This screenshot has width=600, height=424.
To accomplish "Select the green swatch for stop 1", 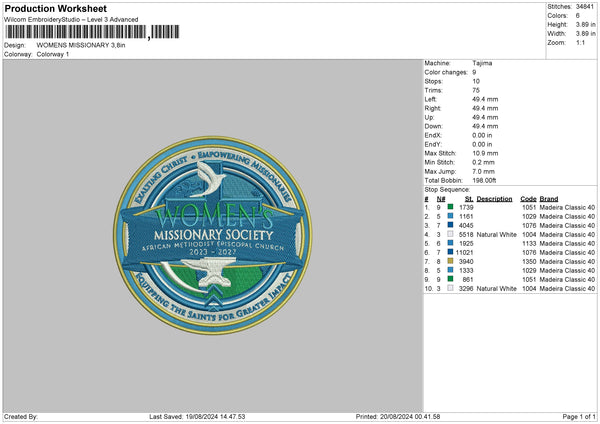I will 450,207.
